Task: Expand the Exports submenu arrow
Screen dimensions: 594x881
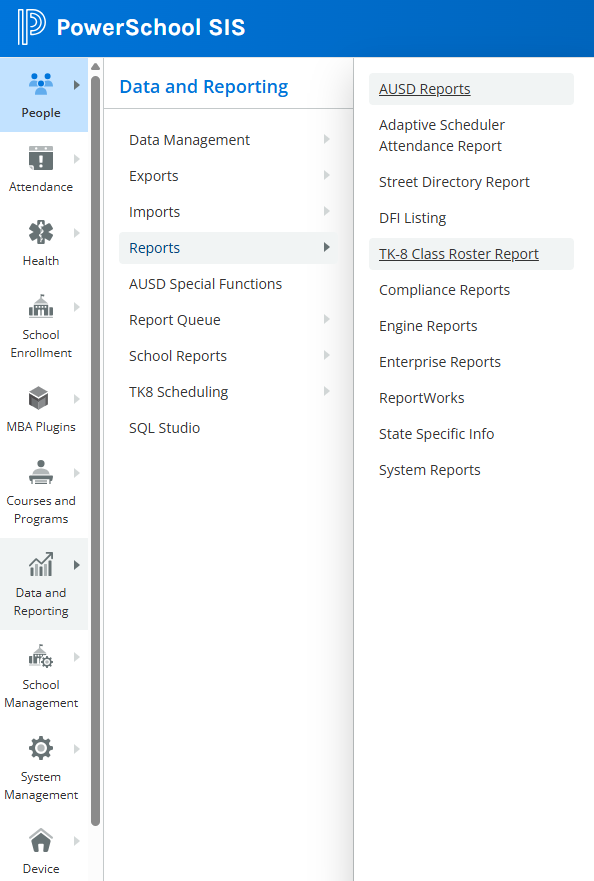Action: pos(327,175)
